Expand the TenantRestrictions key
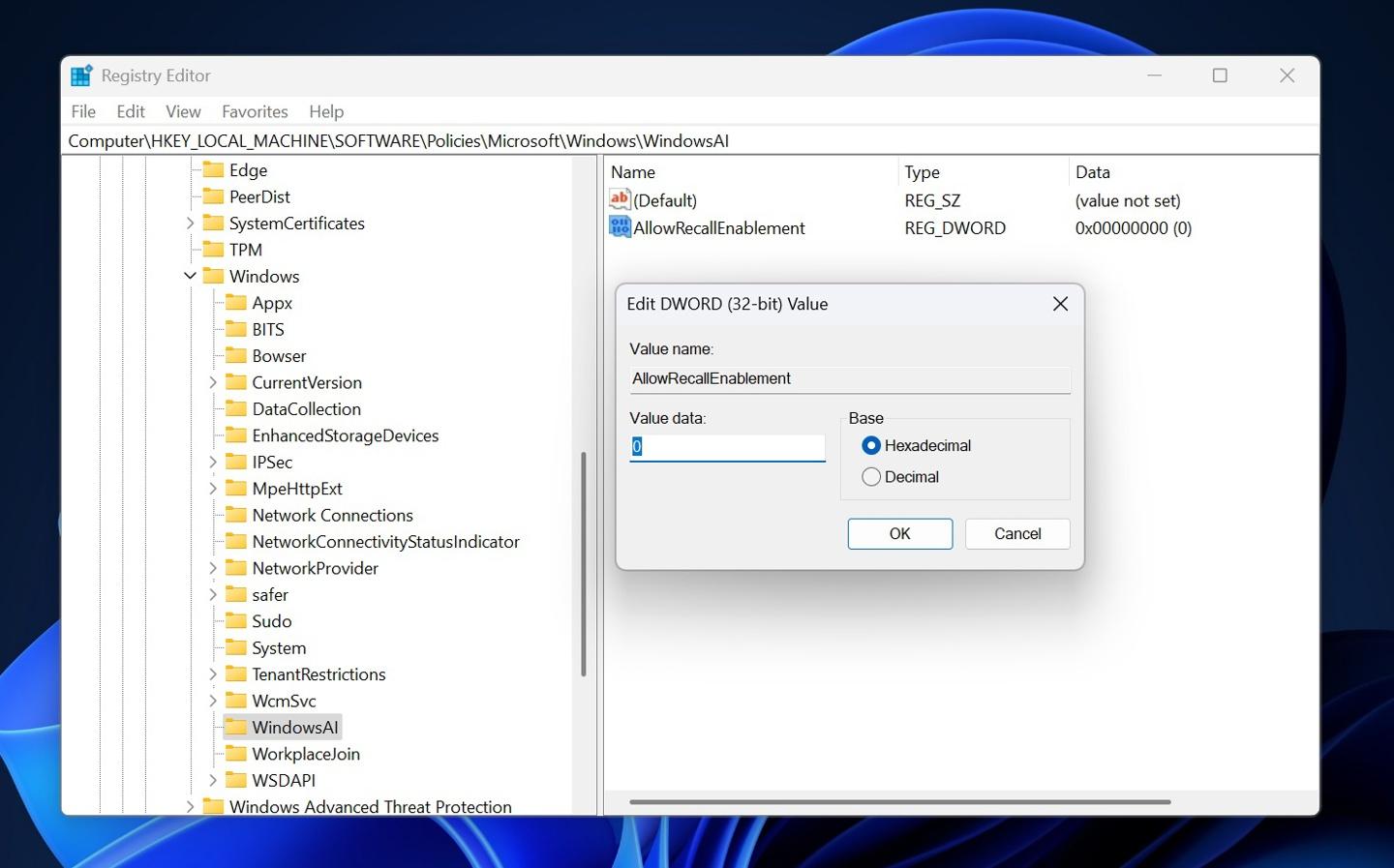This screenshot has width=1394, height=868. (x=213, y=674)
